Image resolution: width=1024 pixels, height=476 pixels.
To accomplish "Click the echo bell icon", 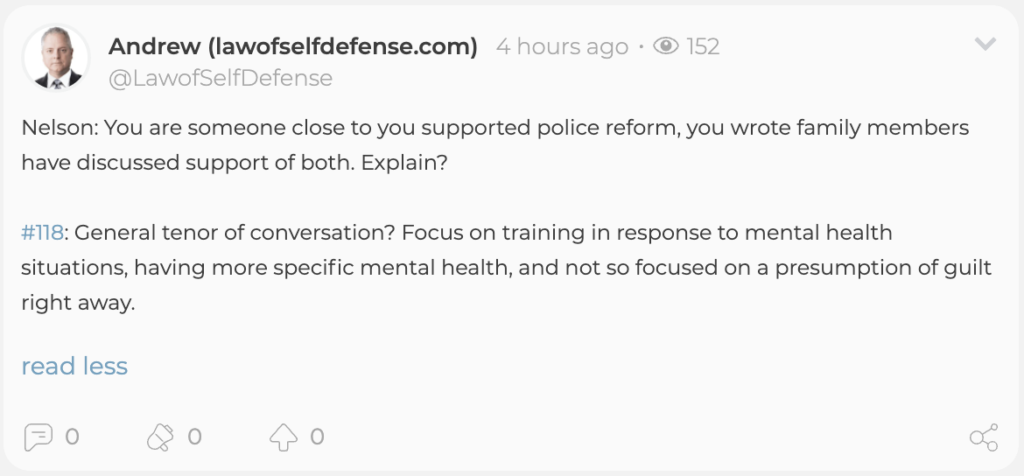I will pos(160,437).
